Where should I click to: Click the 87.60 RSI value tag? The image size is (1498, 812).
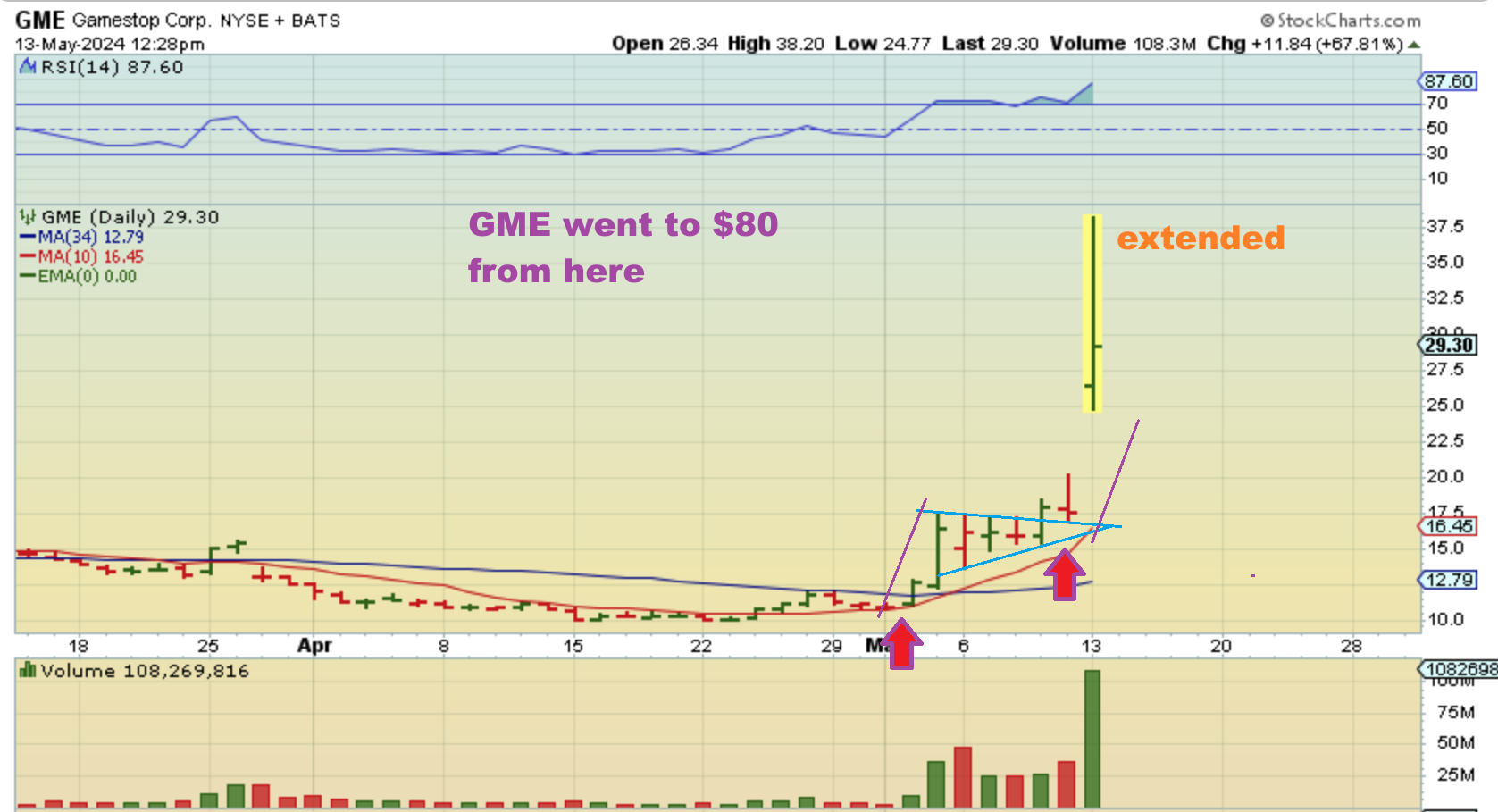[x=1447, y=81]
